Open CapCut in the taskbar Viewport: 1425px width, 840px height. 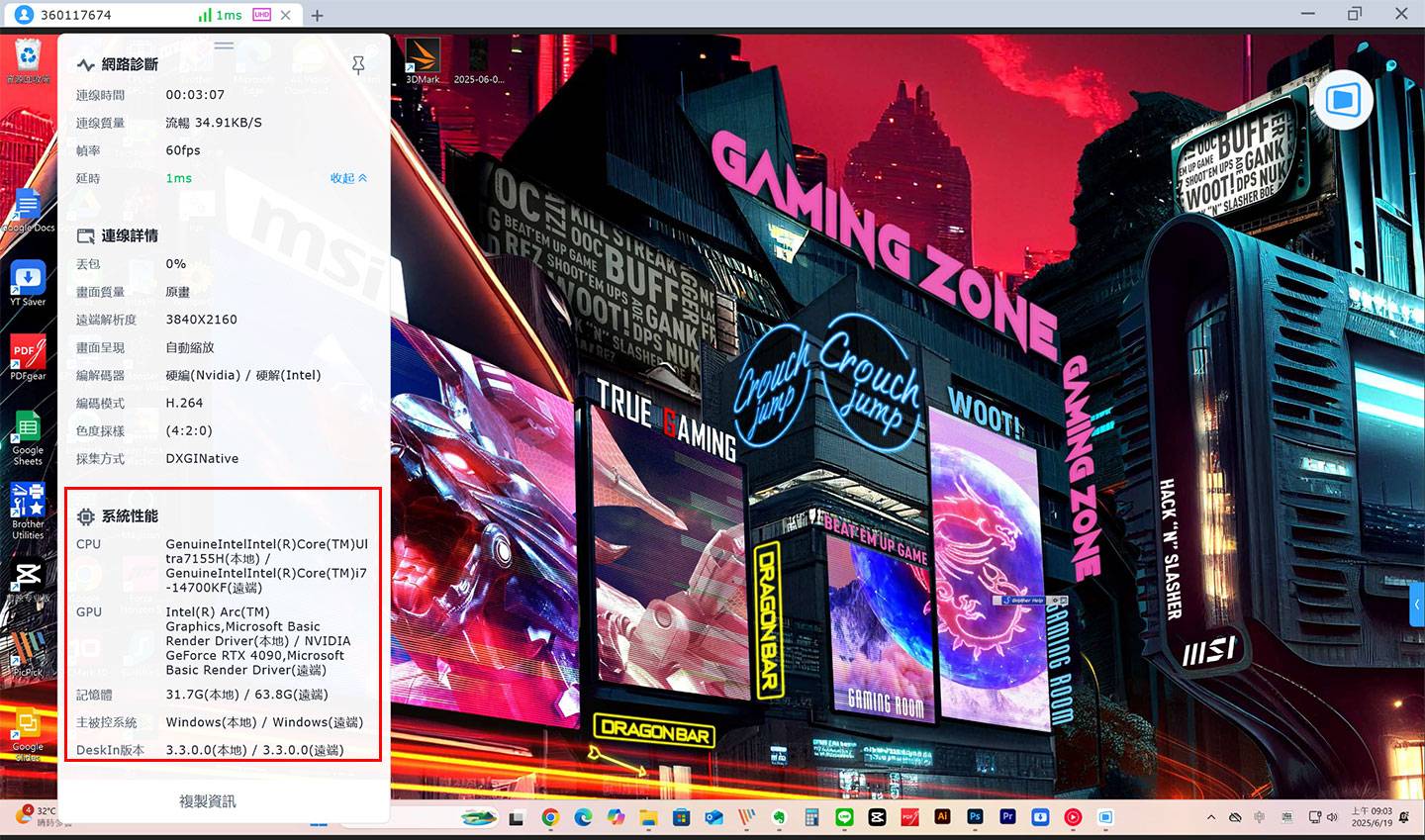(x=877, y=817)
